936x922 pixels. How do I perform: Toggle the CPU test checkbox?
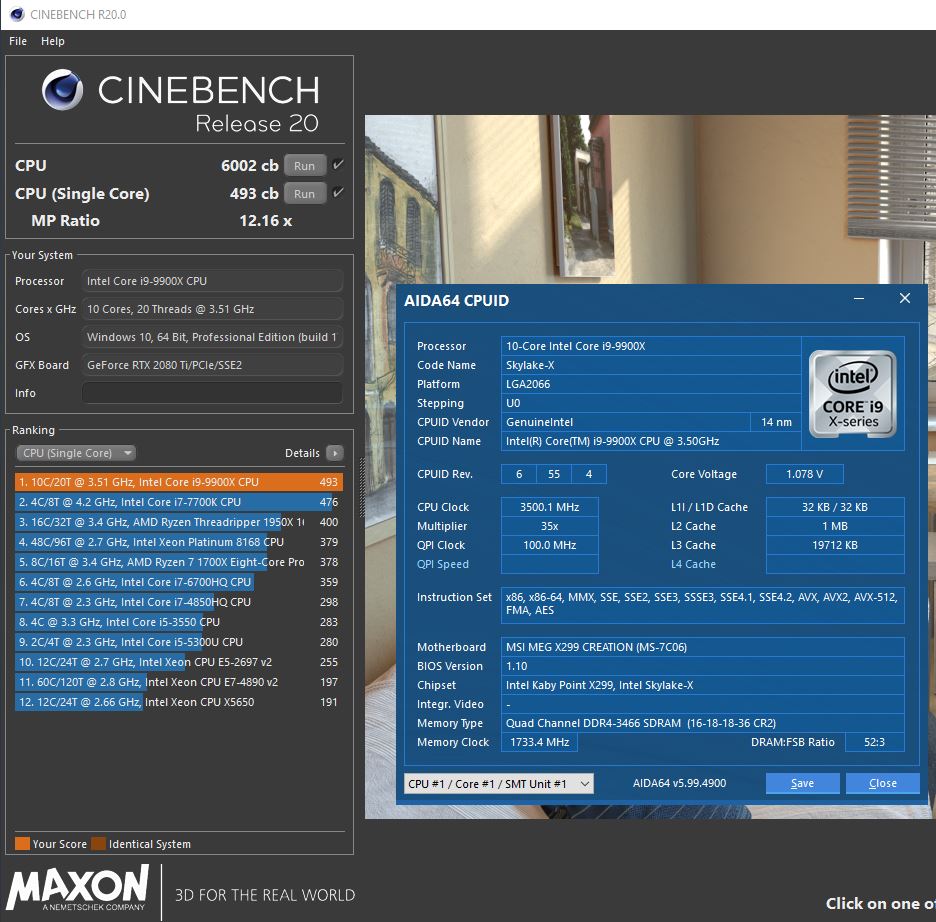pyautogui.click(x=338, y=165)
